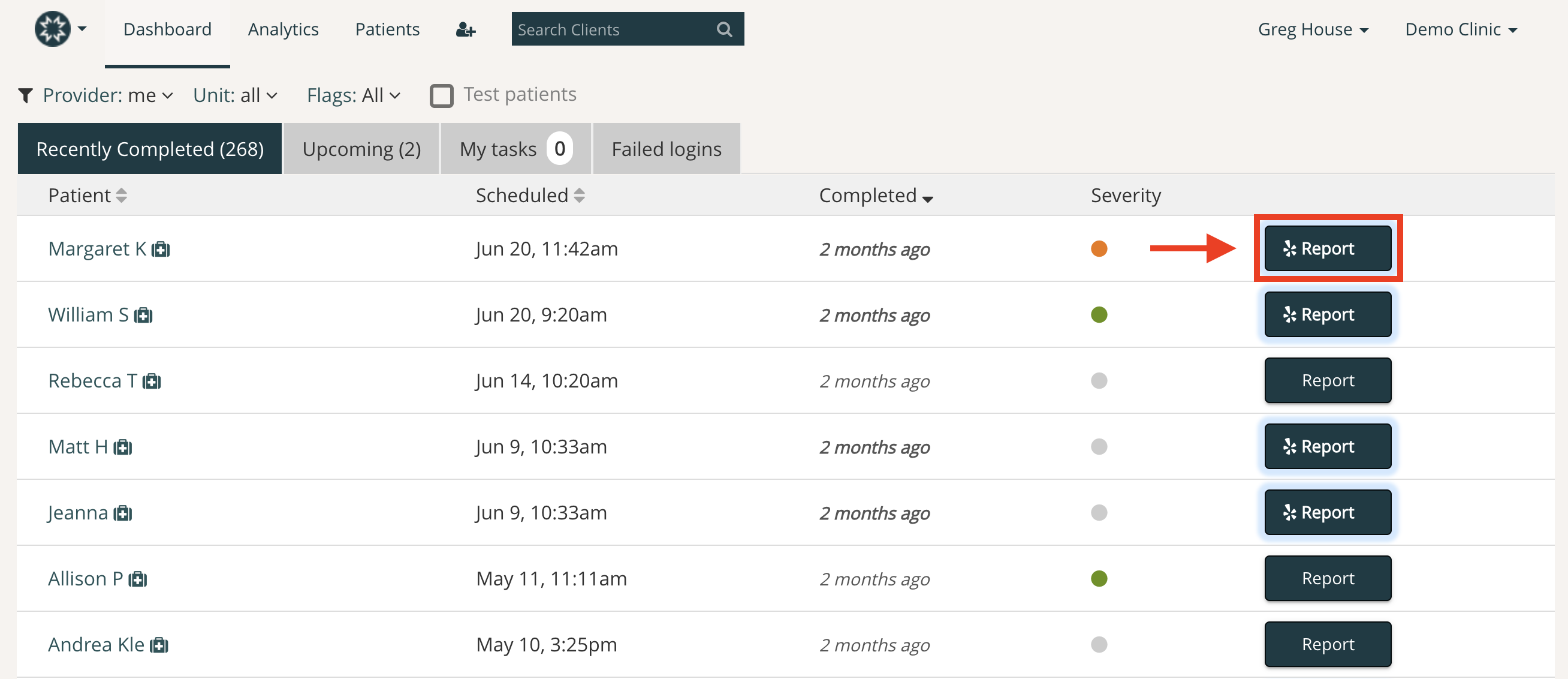Click the orange severity dot for Margaret K
The image size is (1568, 679).
[x=1099, y=248]
